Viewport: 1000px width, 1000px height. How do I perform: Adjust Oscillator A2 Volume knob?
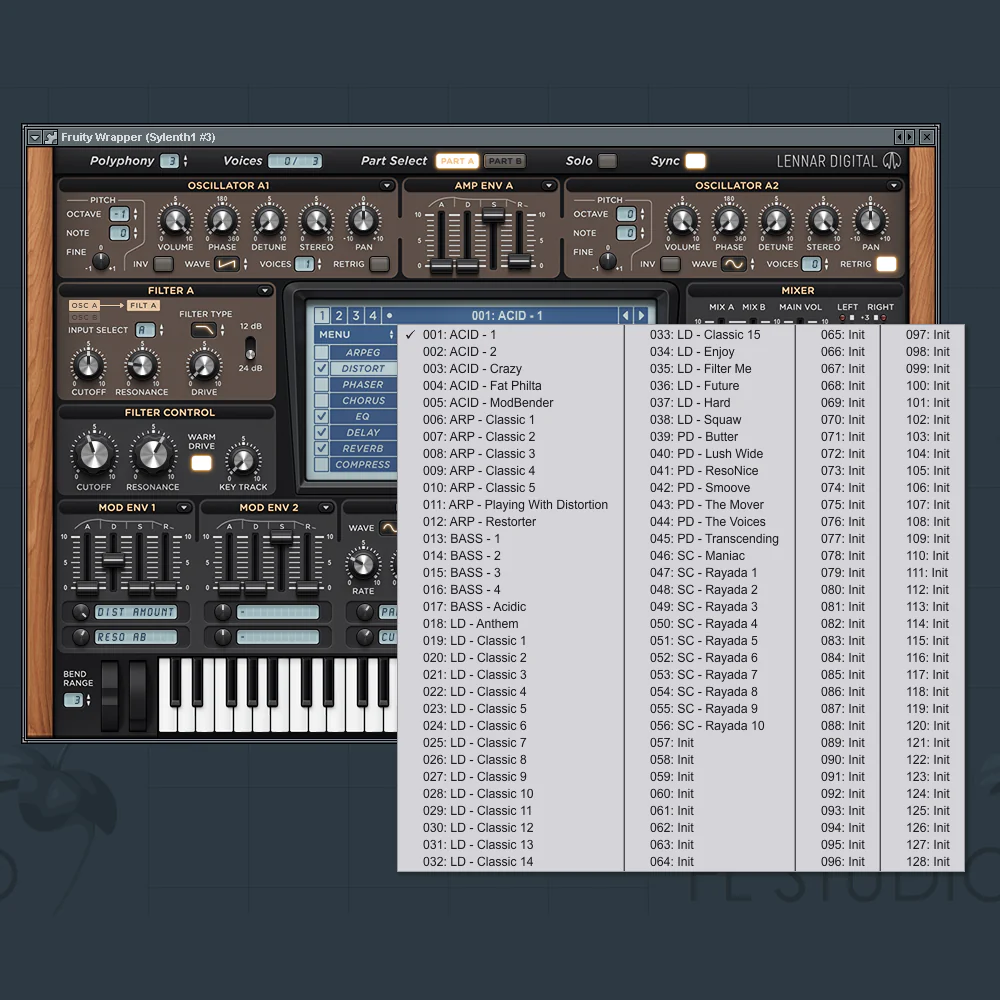click(682, 221)
